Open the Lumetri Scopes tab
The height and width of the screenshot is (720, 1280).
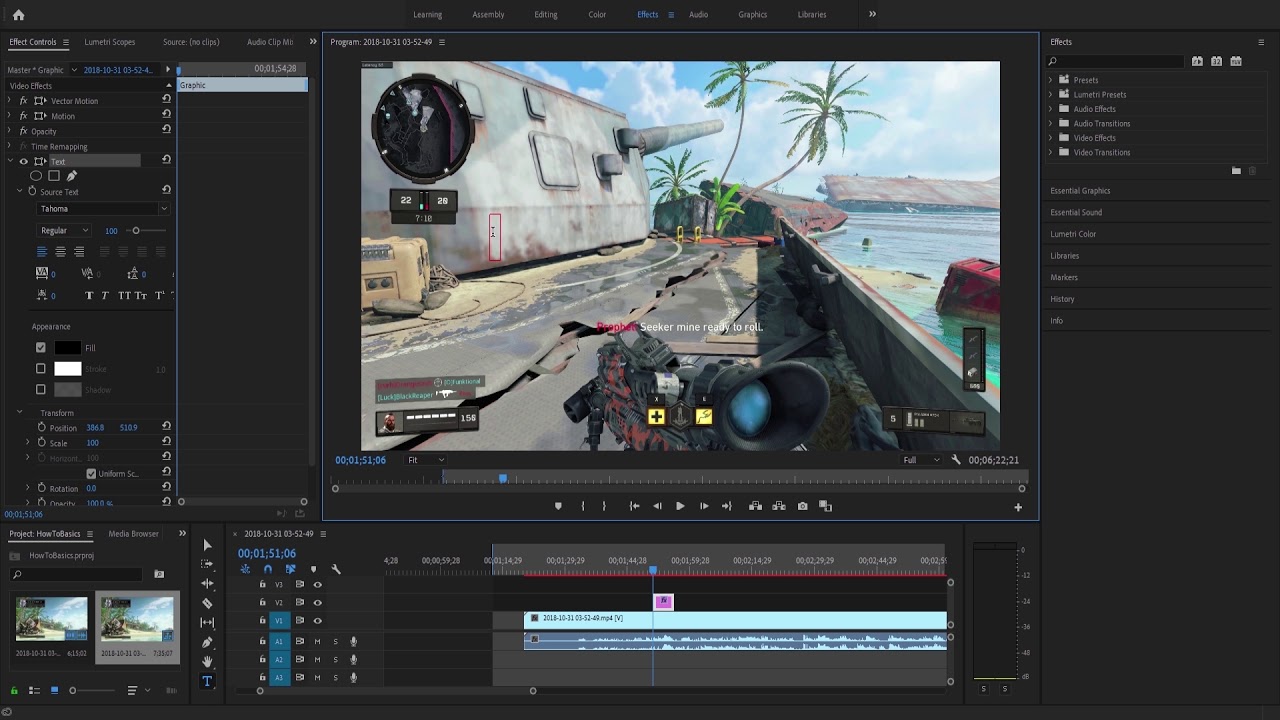click(x=110, y=42)
